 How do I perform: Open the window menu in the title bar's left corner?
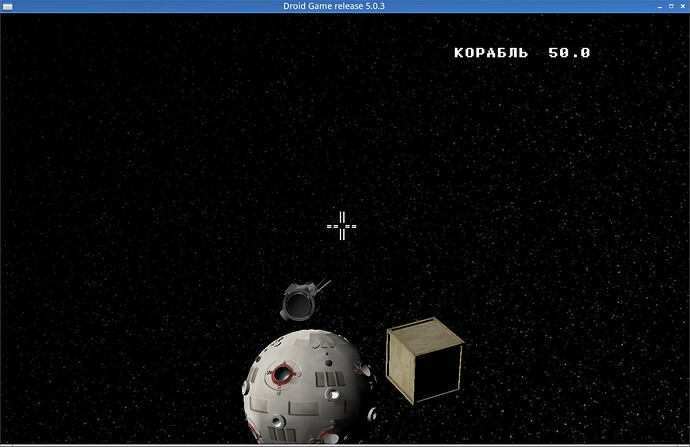(7, 6)
